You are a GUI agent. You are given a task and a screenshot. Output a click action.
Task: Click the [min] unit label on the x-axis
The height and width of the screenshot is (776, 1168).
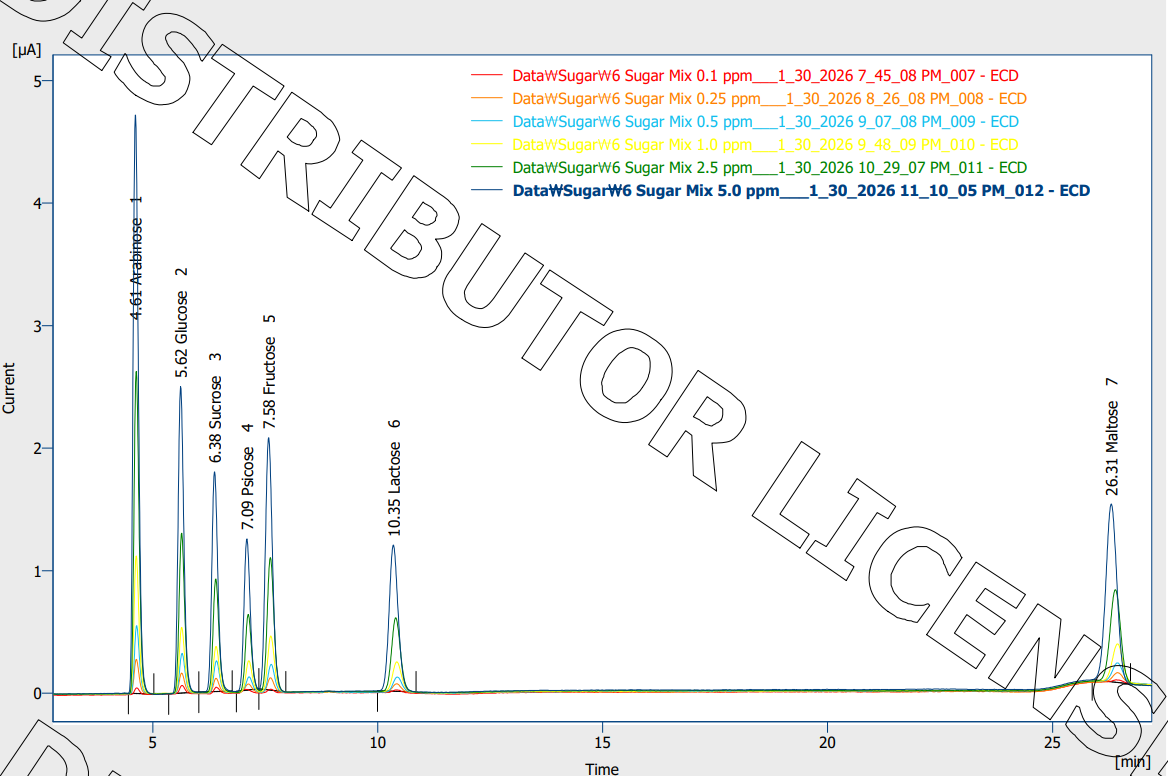point(1132,762)
